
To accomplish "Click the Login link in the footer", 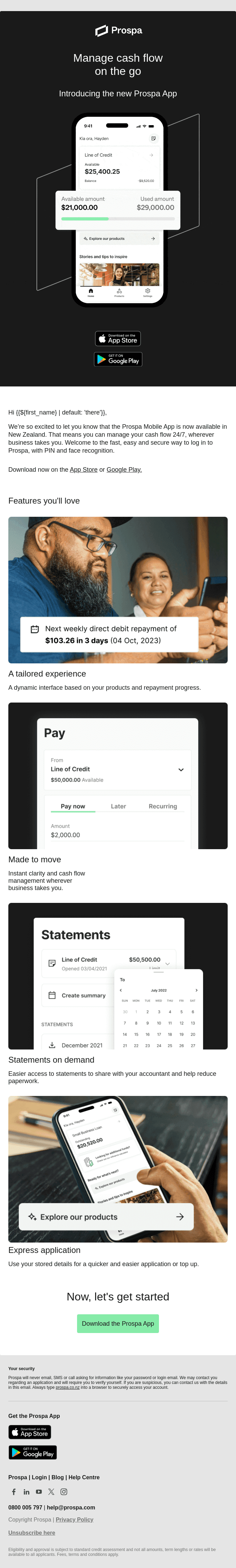I will (x=40, y=1477).
